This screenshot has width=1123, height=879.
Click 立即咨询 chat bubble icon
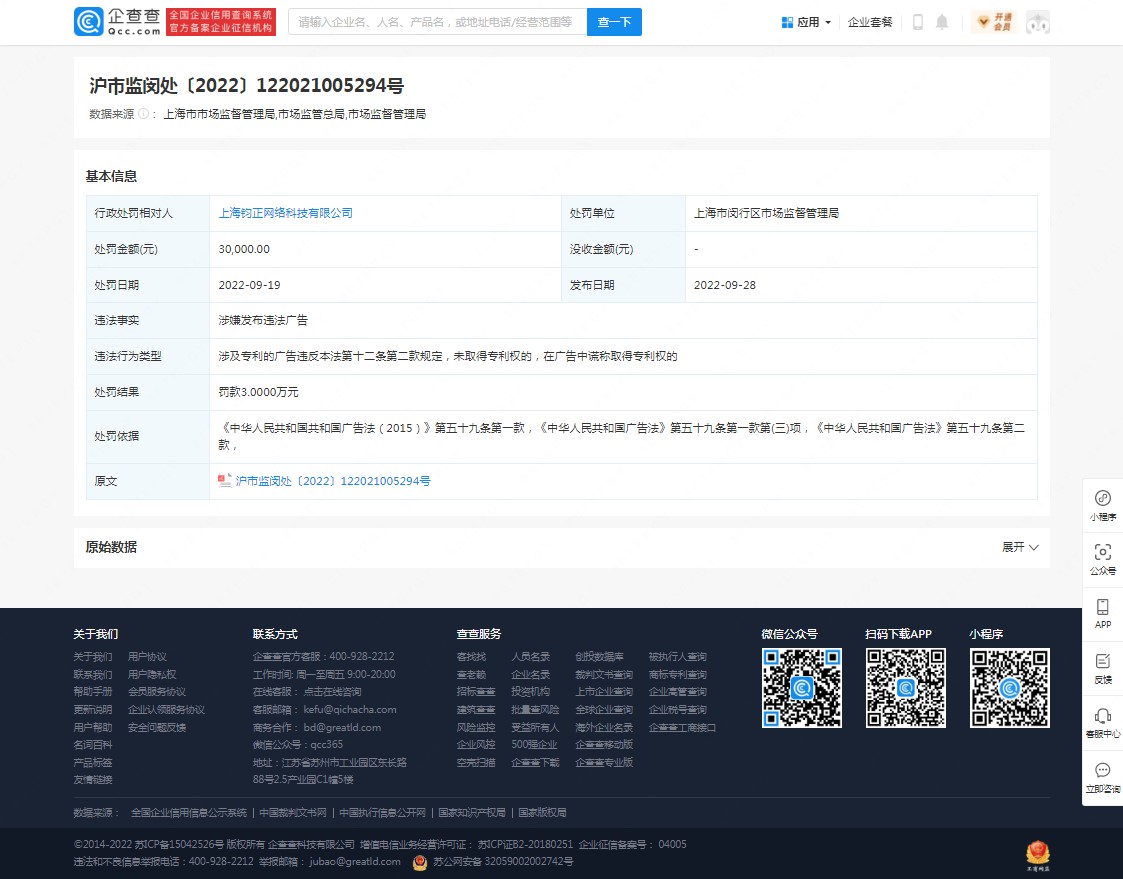click(1102, 777)
